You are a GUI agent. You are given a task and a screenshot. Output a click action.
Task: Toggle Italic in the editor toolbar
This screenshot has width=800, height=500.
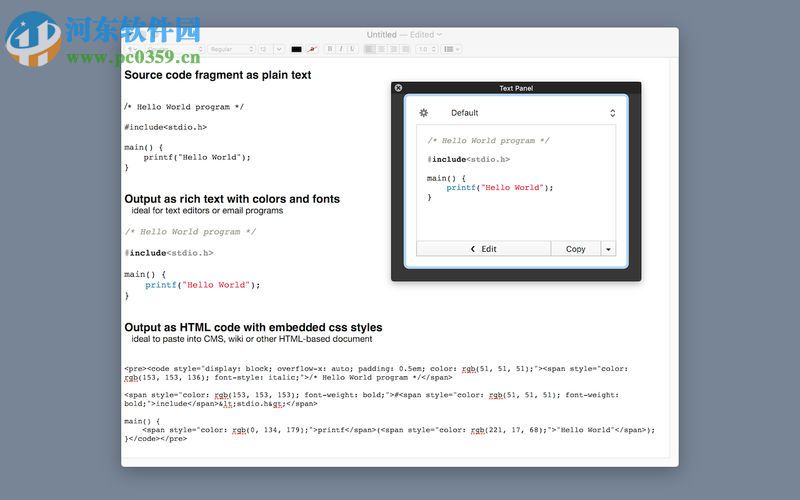click(341, 49)
